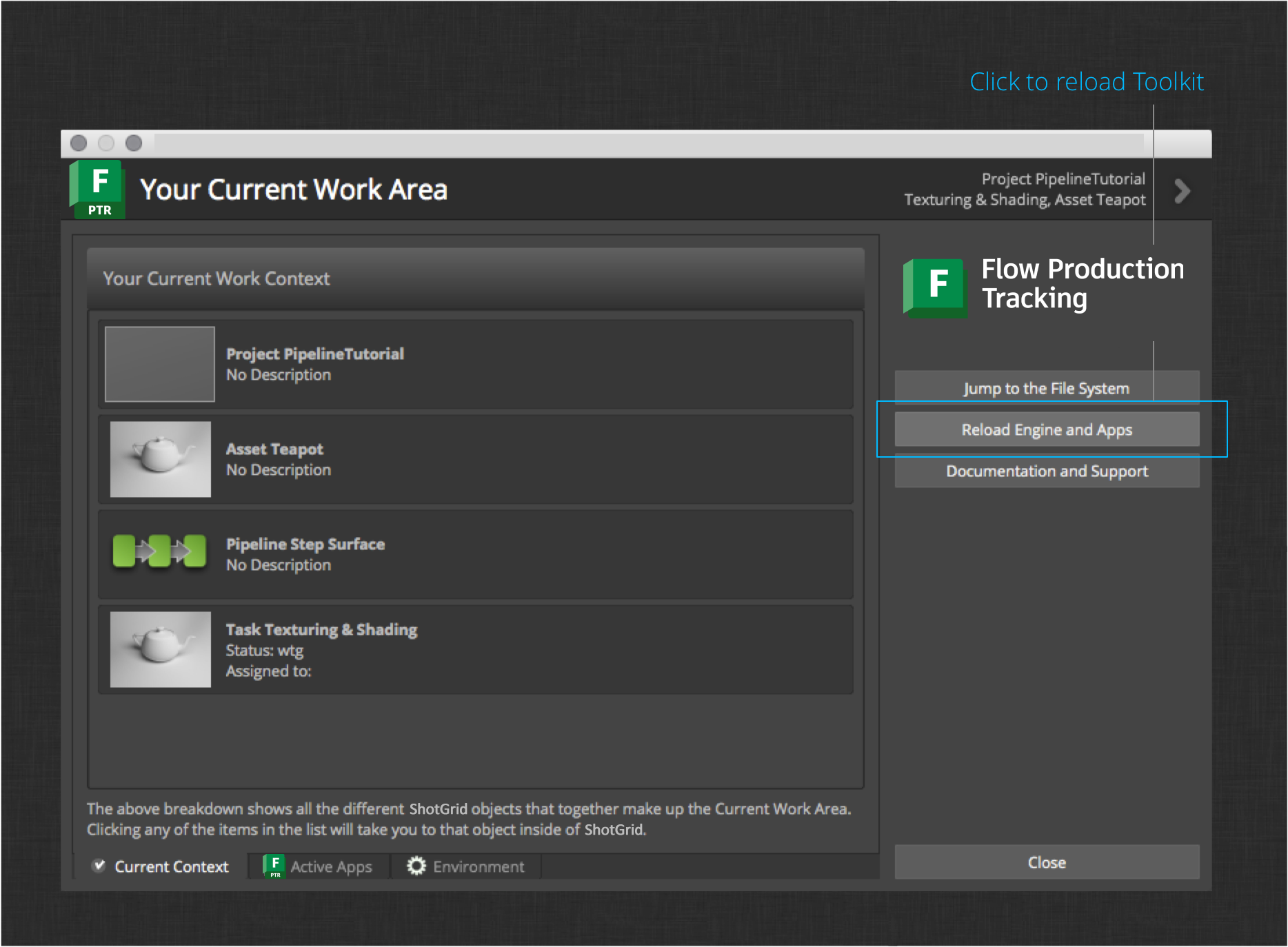Select the Task Texturing & Shading thumbnail
Image resolution: width=1288 pixels, height=947 pixels.
pos(161,649)
